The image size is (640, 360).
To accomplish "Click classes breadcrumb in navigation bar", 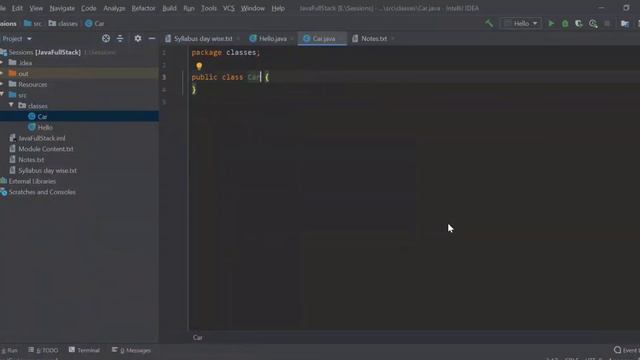I will click(67, 24).
